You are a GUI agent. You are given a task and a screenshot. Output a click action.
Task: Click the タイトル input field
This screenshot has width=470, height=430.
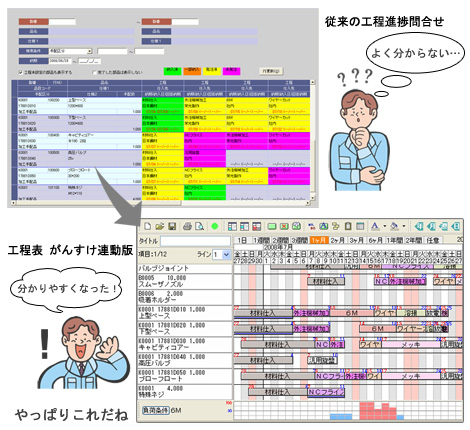click(x=195, y=241)
